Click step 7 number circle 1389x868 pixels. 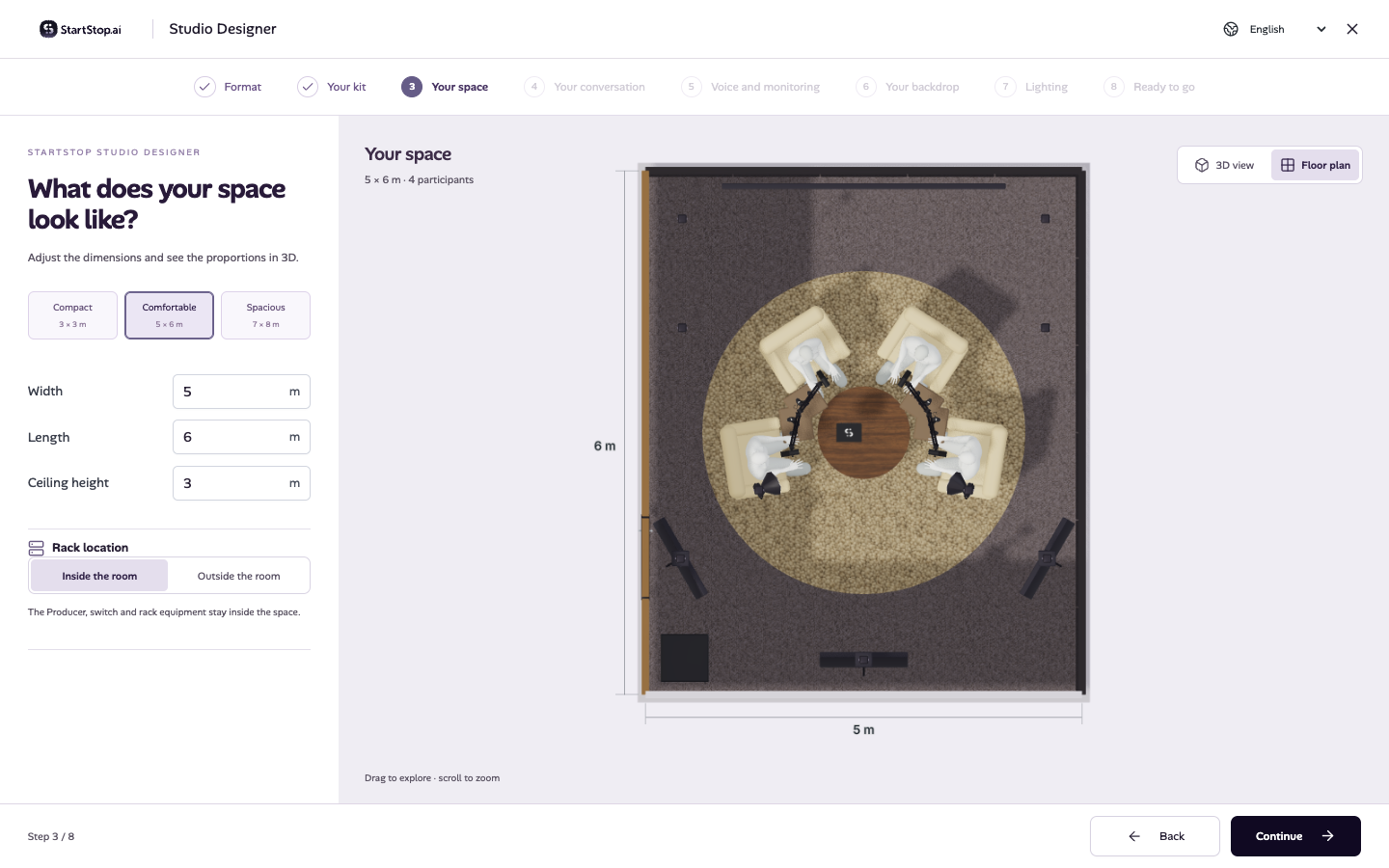(1005, 87)
